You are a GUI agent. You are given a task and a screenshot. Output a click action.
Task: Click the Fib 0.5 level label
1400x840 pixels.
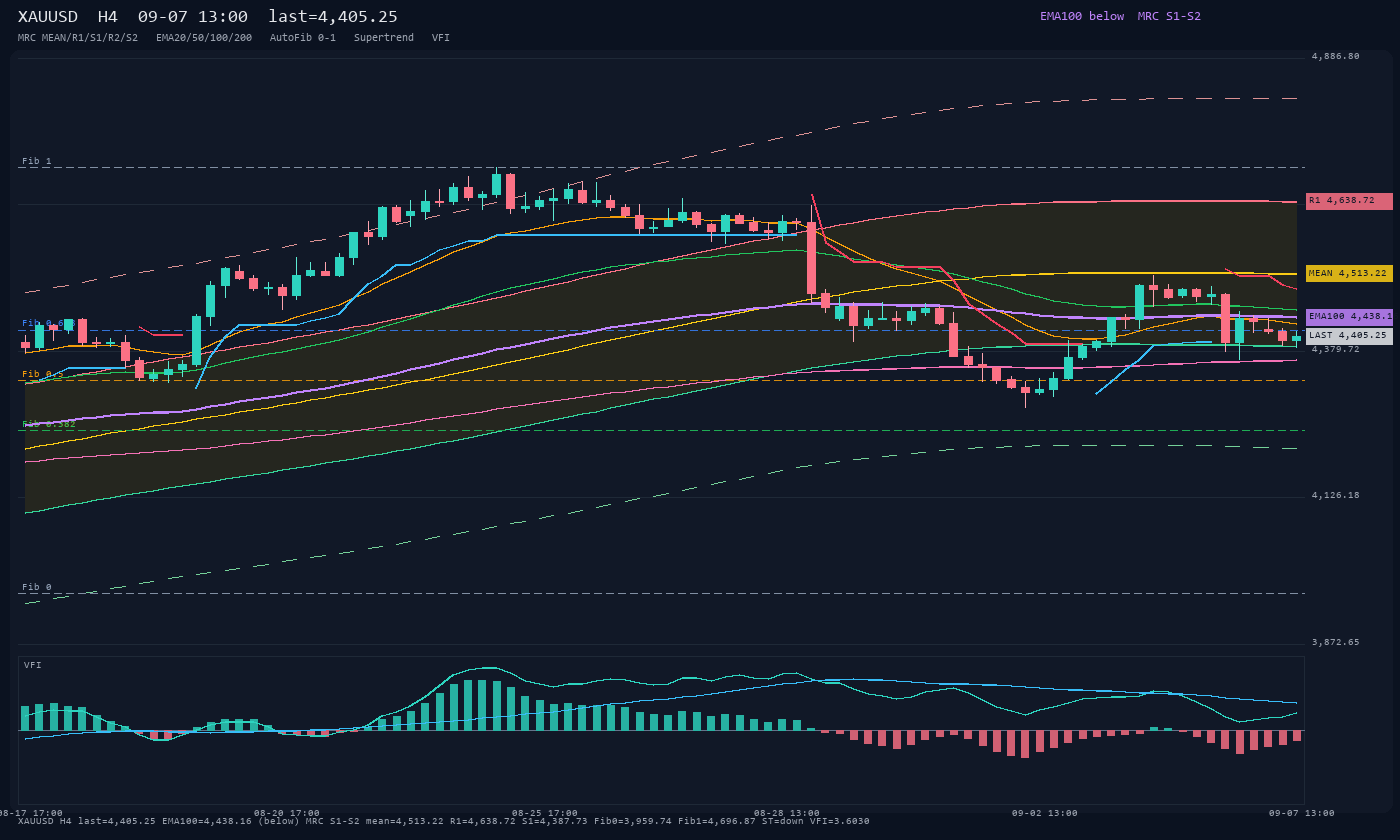click(43, 374)
